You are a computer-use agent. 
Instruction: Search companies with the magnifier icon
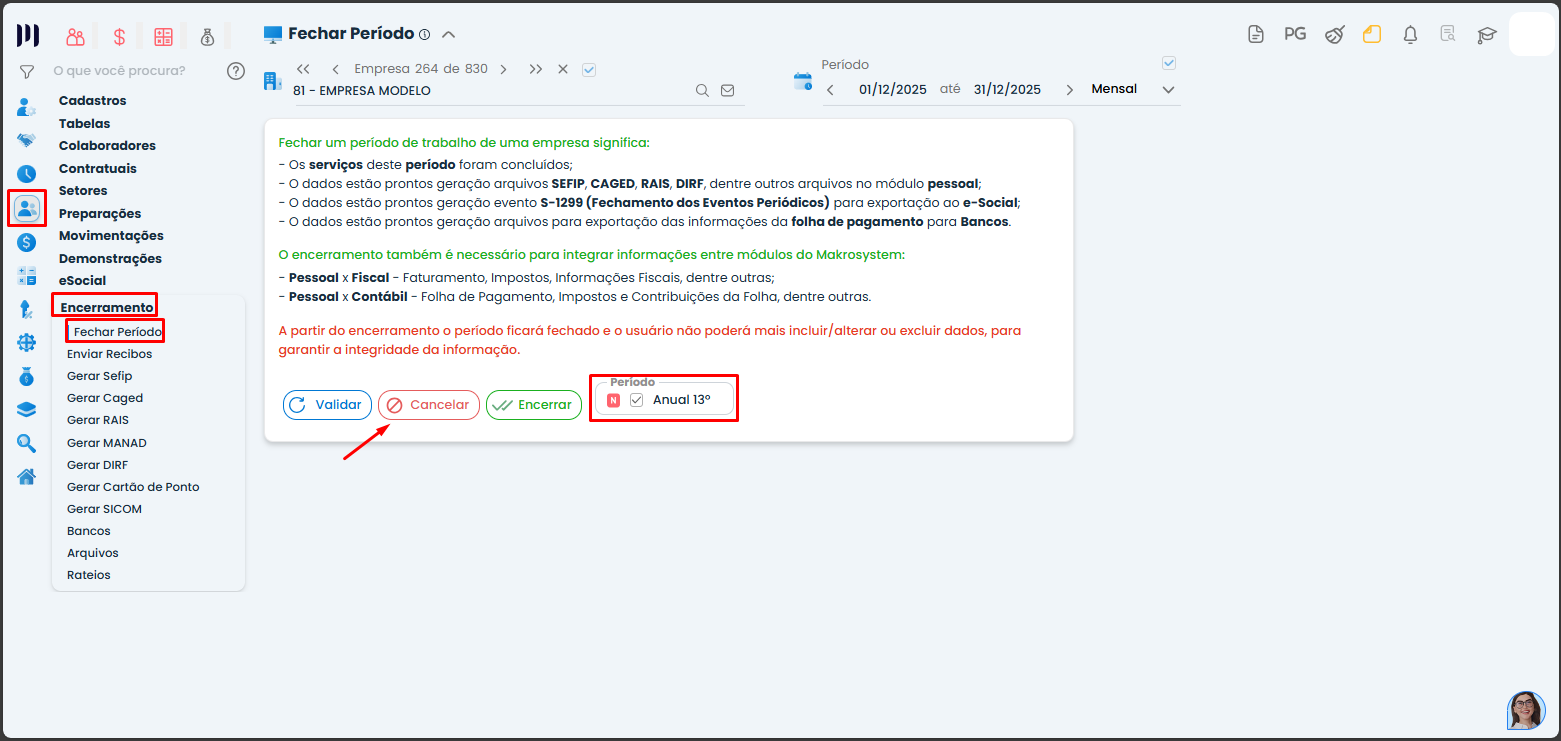pyautogui.click(x=703, y=90)
